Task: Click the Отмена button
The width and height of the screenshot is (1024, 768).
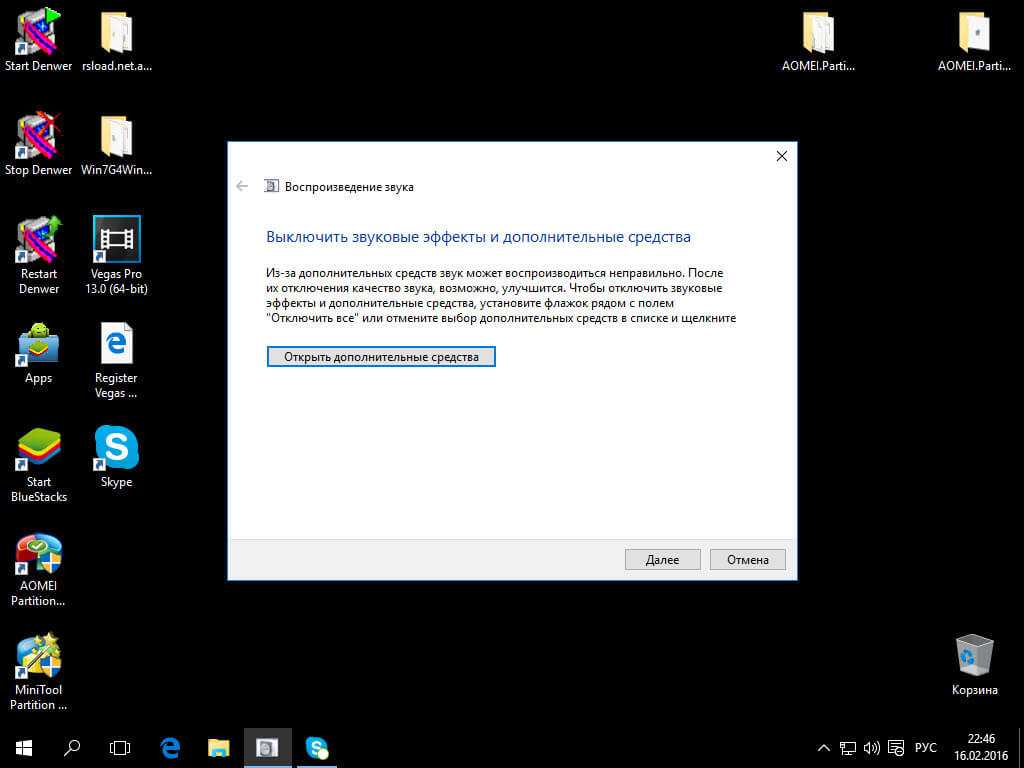Action: 747,560
